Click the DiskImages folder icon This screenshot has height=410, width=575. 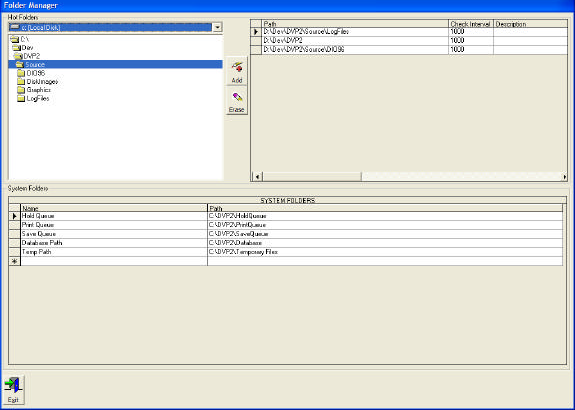(21, 81)
